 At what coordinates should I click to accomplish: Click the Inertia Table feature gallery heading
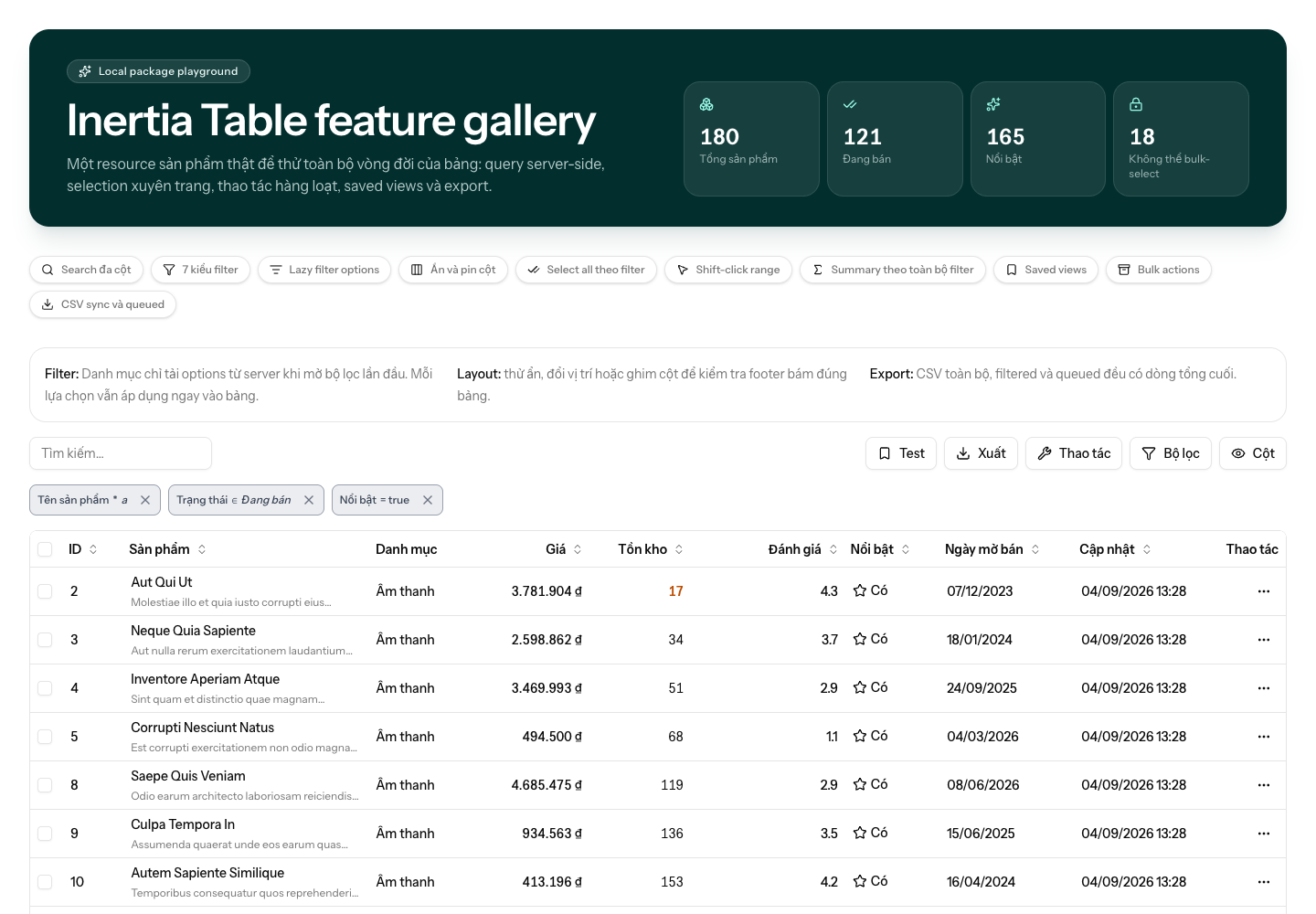(x=331, y=121)
